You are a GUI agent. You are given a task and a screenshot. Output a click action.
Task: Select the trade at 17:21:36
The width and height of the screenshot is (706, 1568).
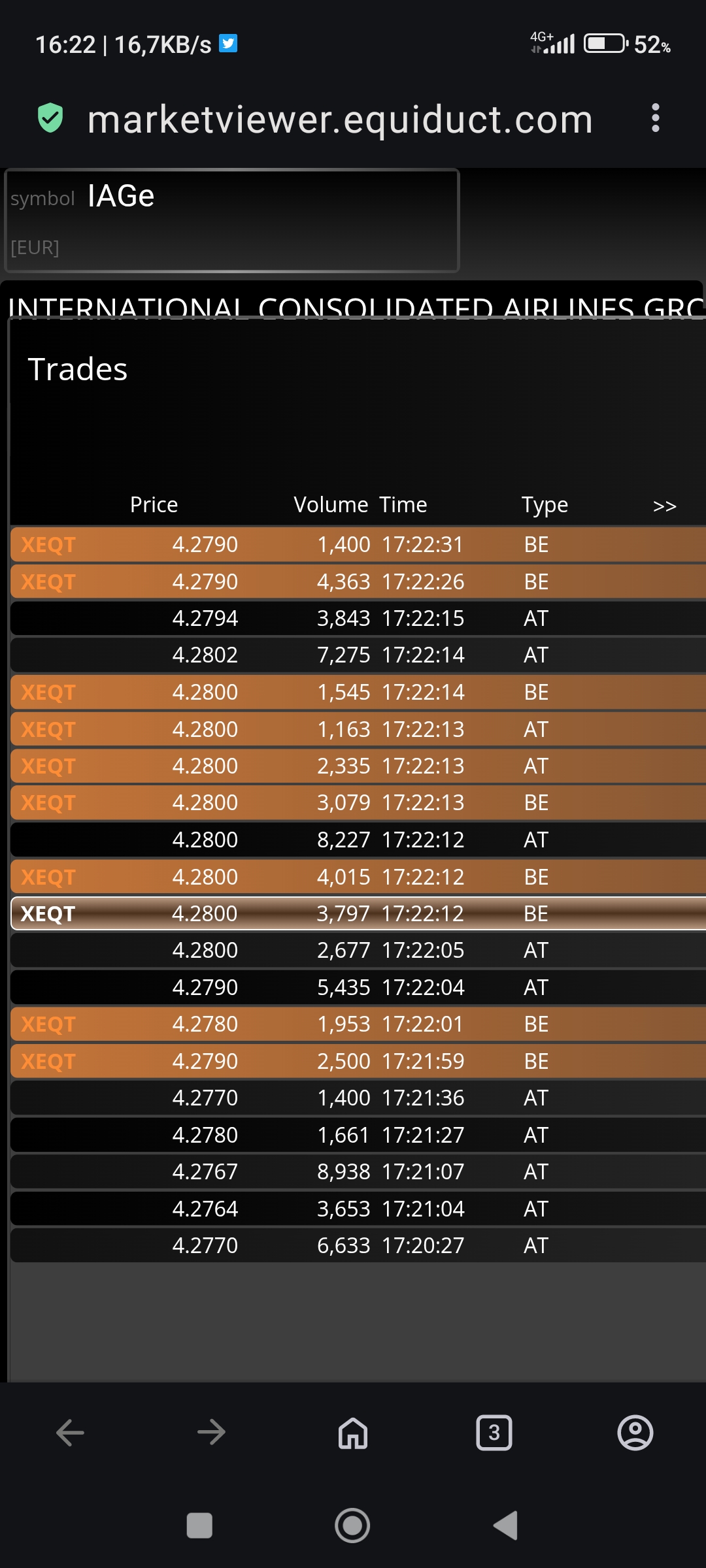coord(358,1098)
